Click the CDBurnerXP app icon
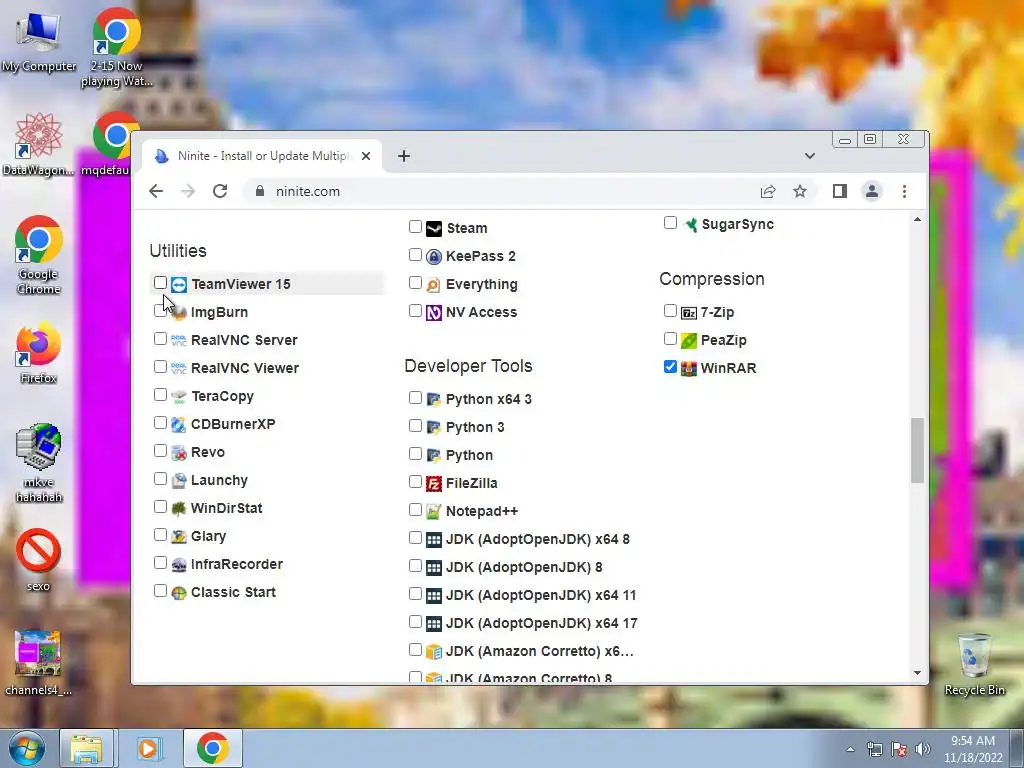 click(x=179, y=424)
